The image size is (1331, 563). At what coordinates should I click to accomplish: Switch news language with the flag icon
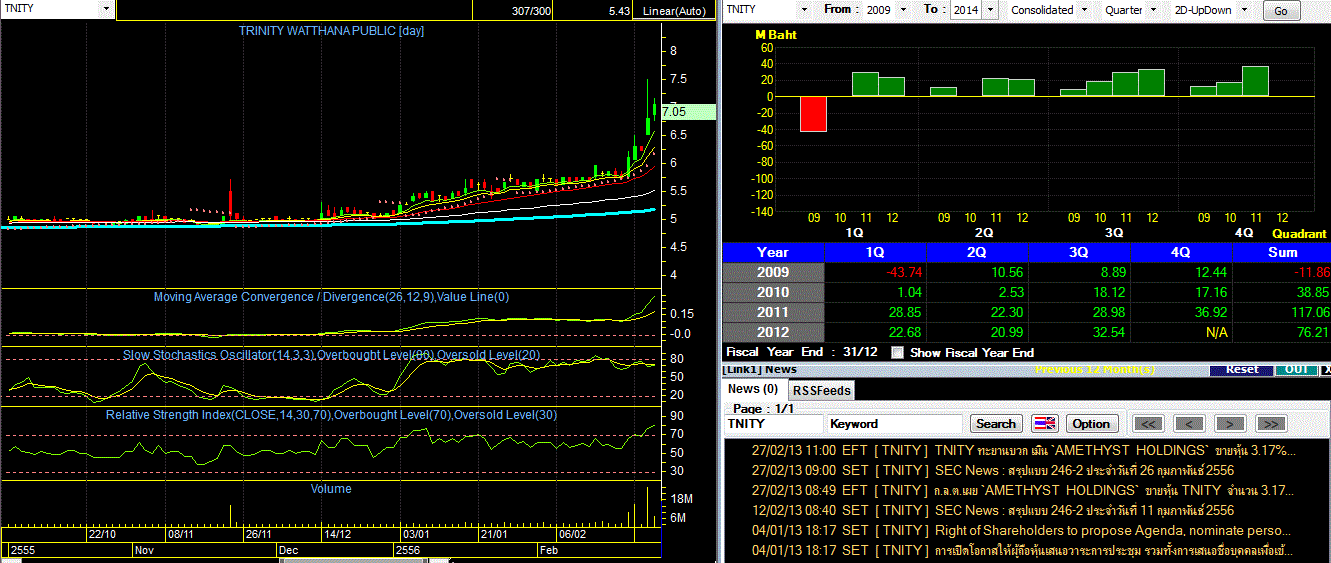(1045, 424)
